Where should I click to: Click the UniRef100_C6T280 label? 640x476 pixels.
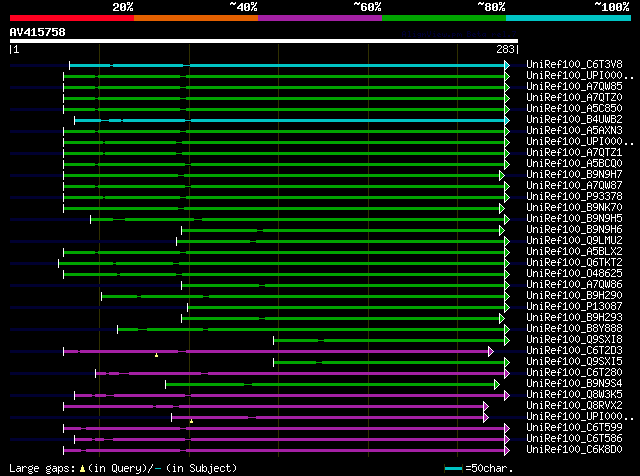pos(574,373)
